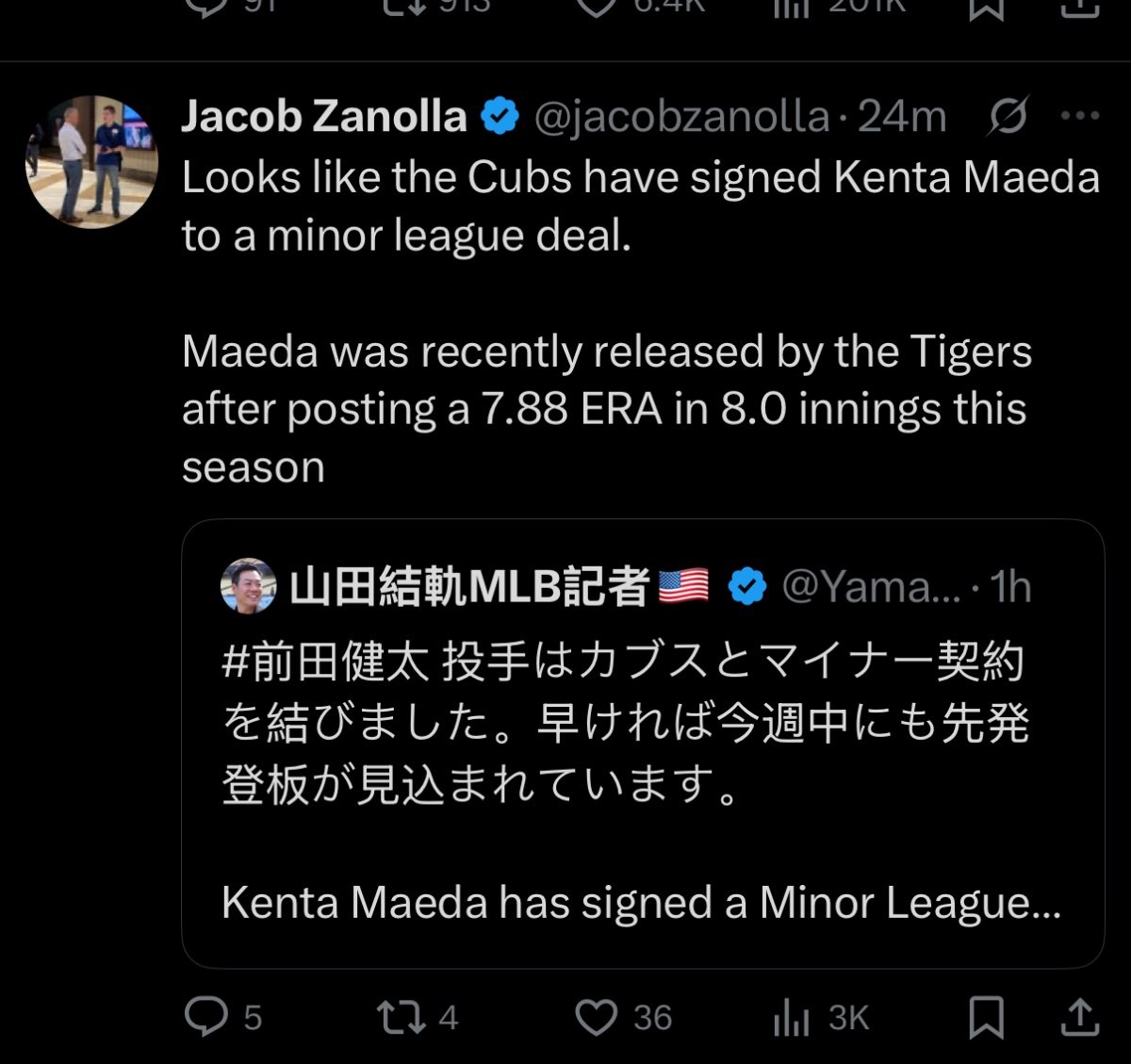Share the previous tweet at top
The height and width of the screenshot is (1064, 1131).
pyautogui.click(x=1080, y=9)
